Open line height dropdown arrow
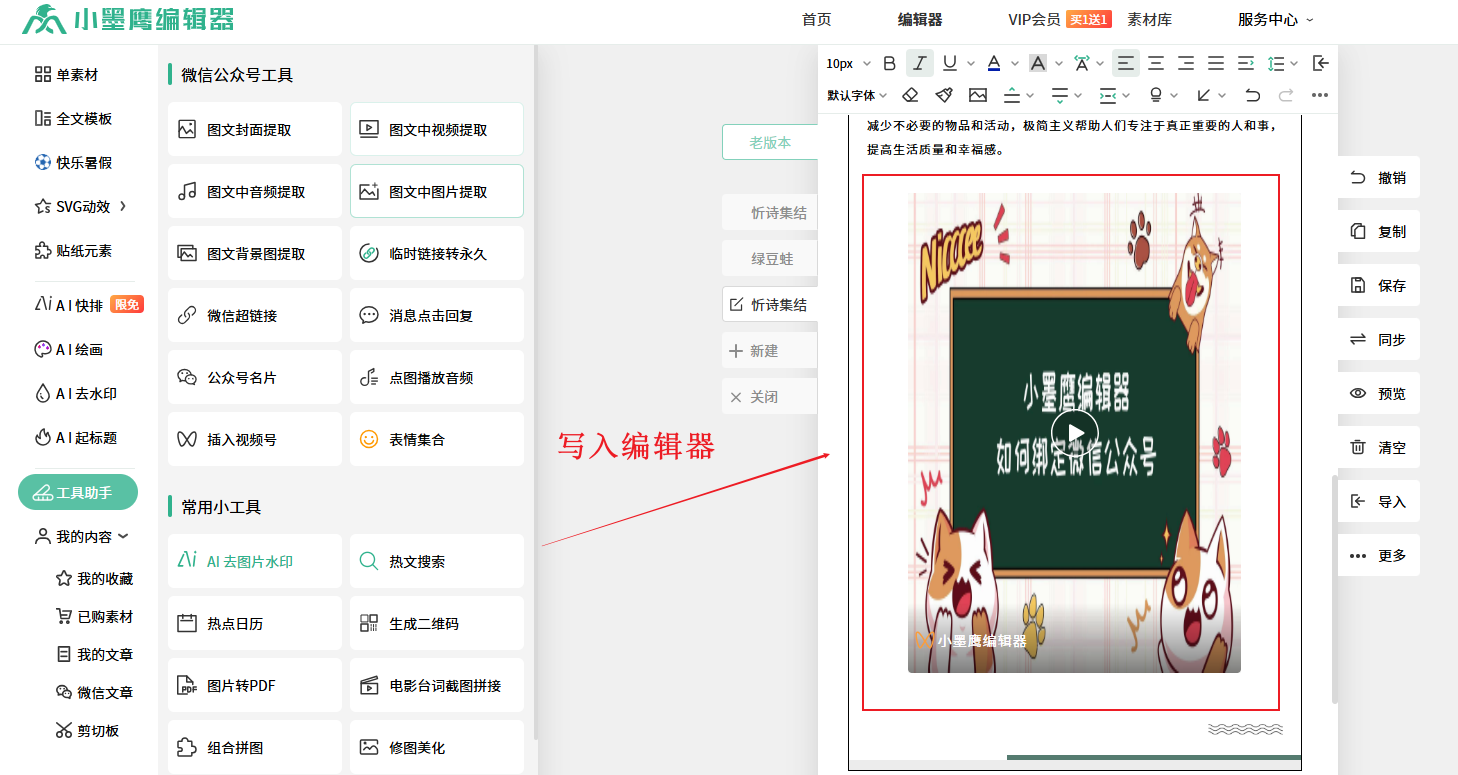The image size is (1458, 775). [x=1294, y=63]
